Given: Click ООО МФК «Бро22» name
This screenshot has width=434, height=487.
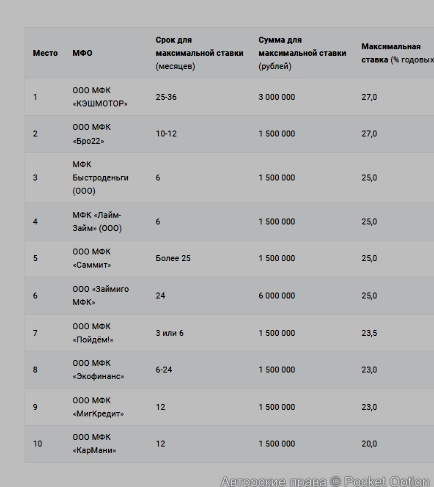Looking at the screenshot, I should click(x=92, y=134).
